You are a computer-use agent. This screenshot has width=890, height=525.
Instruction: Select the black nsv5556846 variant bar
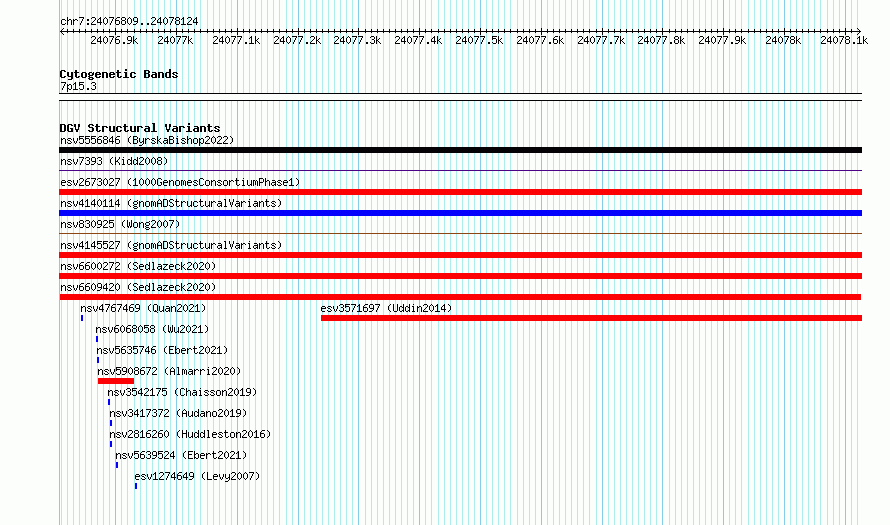click(460, 150)
